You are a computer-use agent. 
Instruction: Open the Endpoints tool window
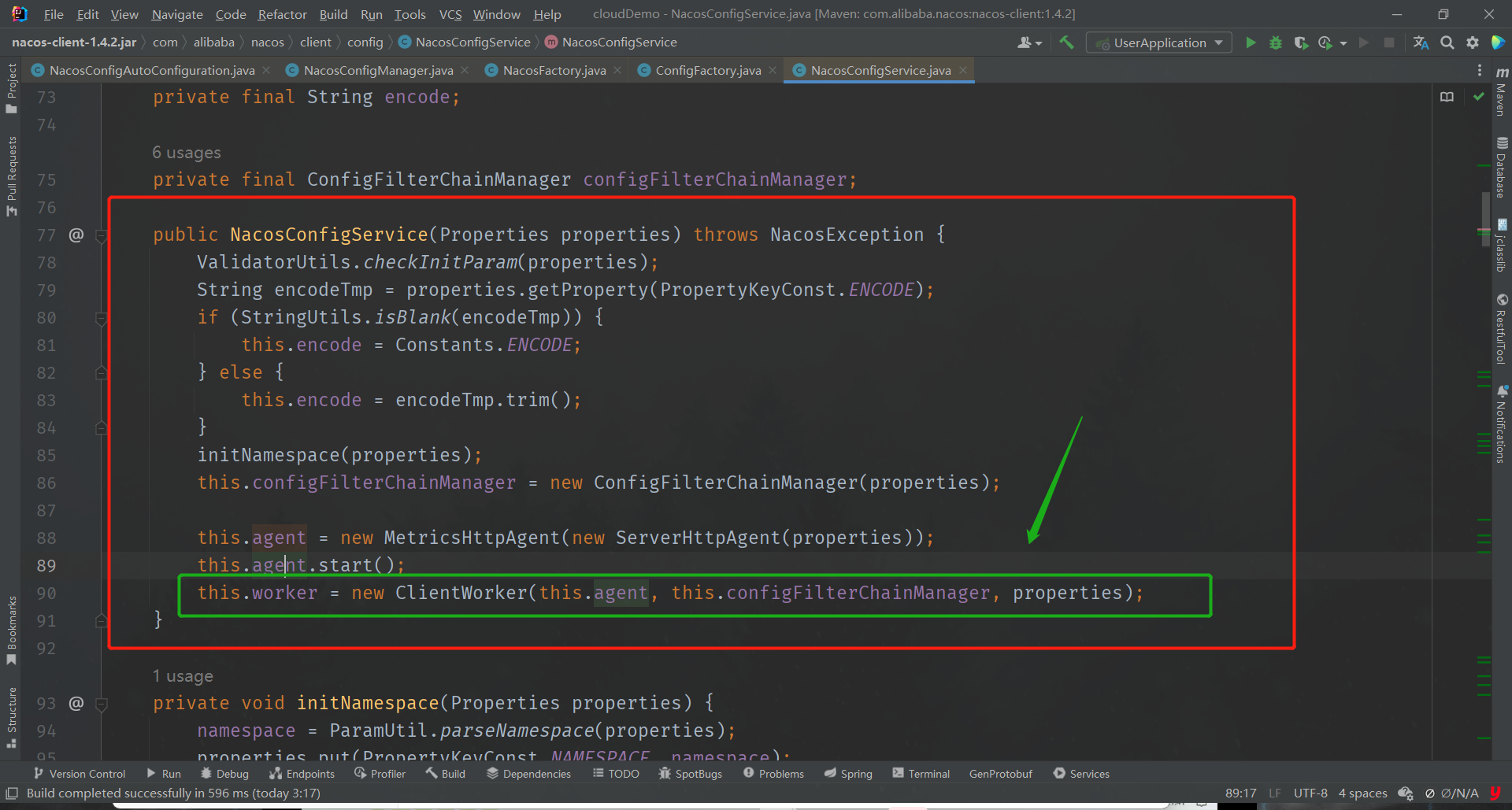[x=302, y=774]
